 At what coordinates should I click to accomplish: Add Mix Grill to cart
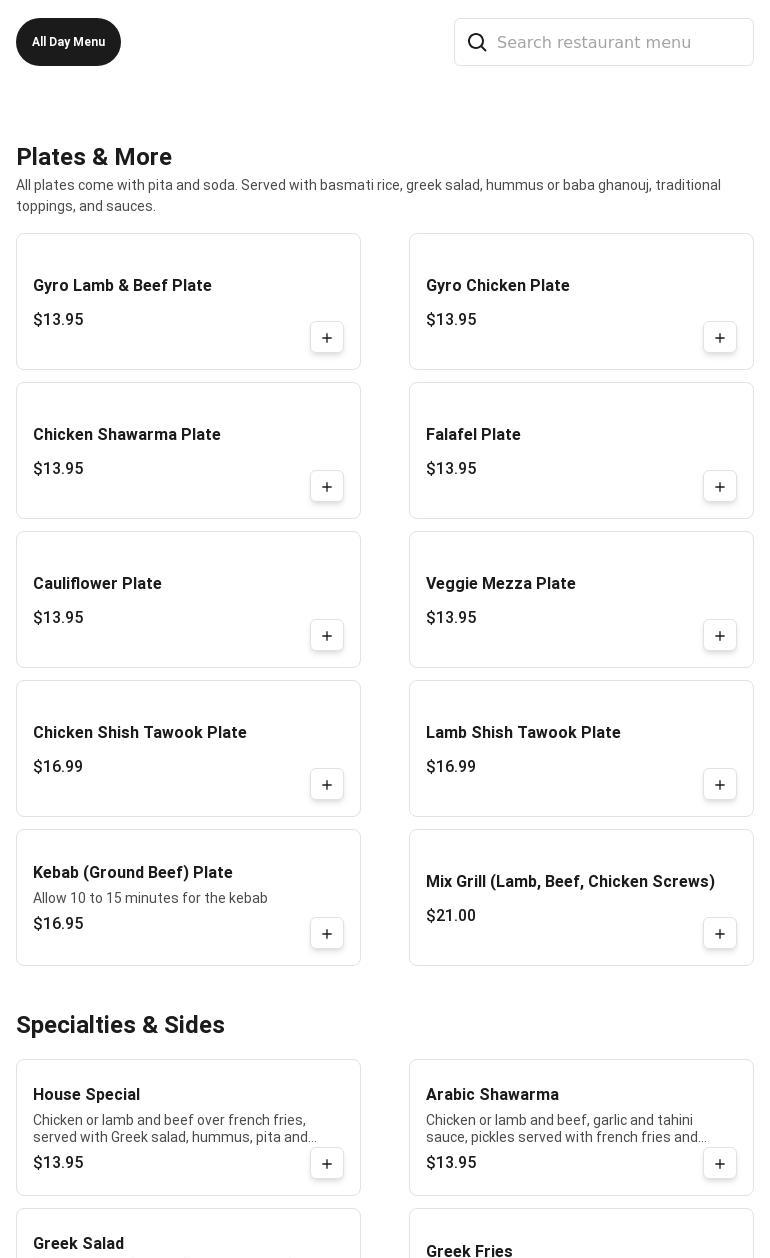(720, 934)
